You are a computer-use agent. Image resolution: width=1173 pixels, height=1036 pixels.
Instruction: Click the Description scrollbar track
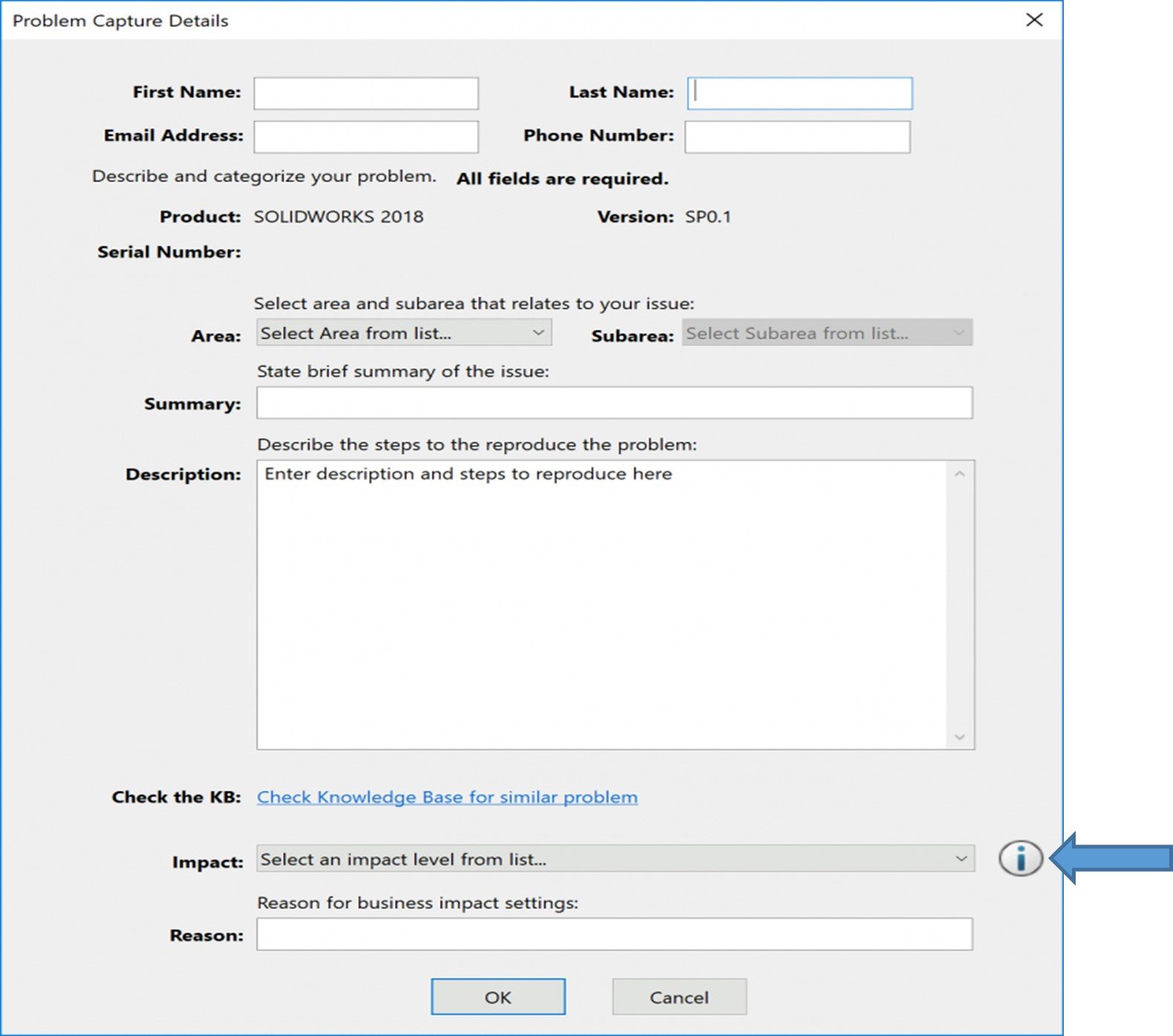tap(960, 605)
